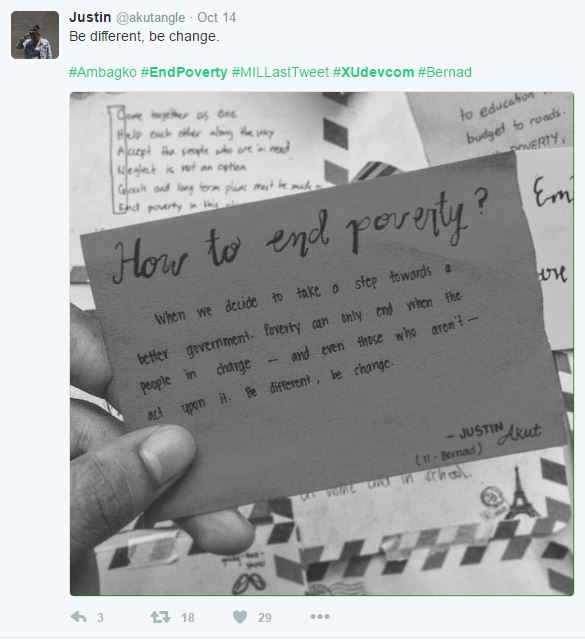This screenshot has height=643, width=585.
Task: Click the tweet text 'Be different, be change.'
Action: tap(144, 36)
